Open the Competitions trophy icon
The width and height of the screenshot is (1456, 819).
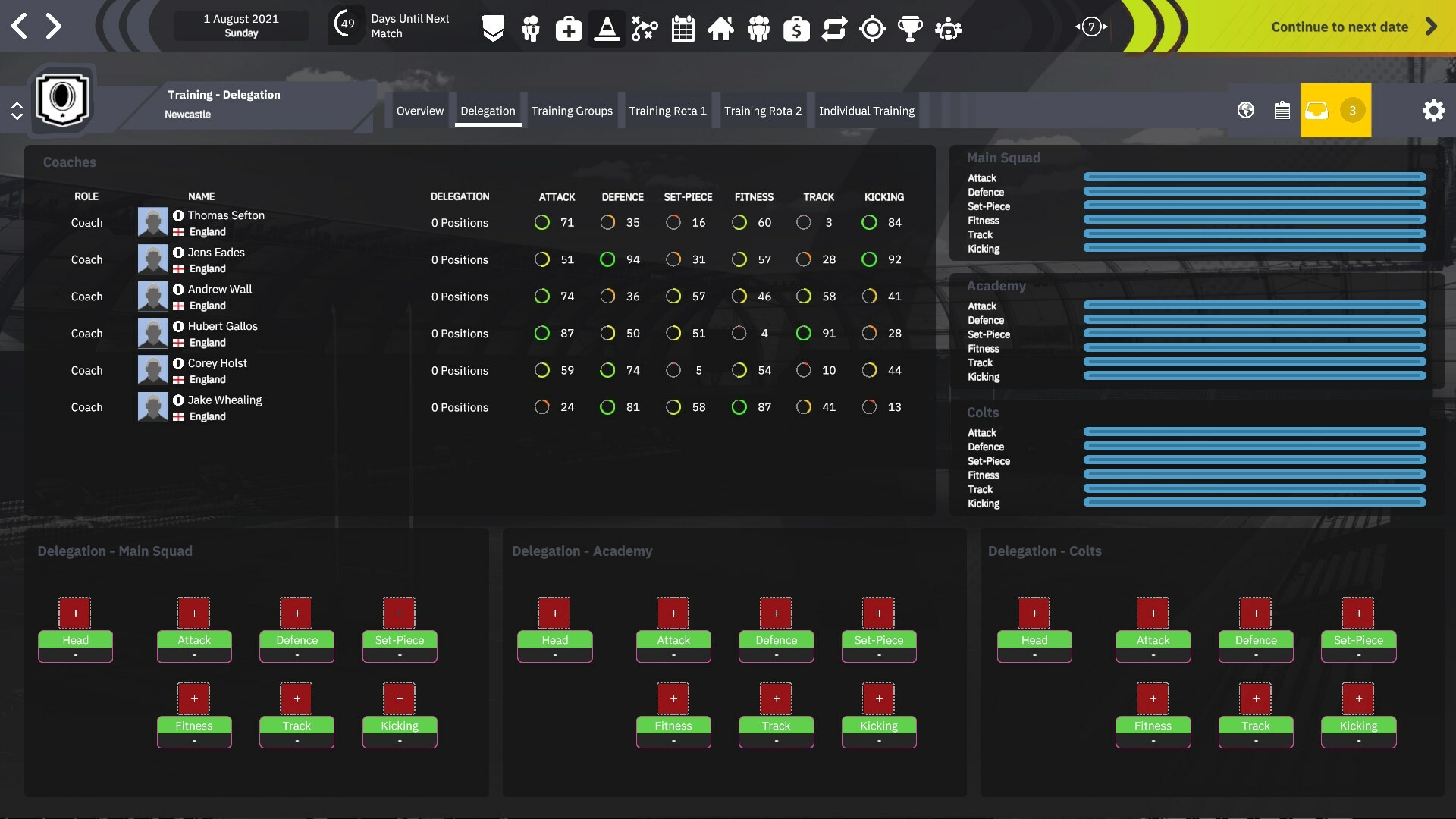pyautogui.click(x=911, y=28)
